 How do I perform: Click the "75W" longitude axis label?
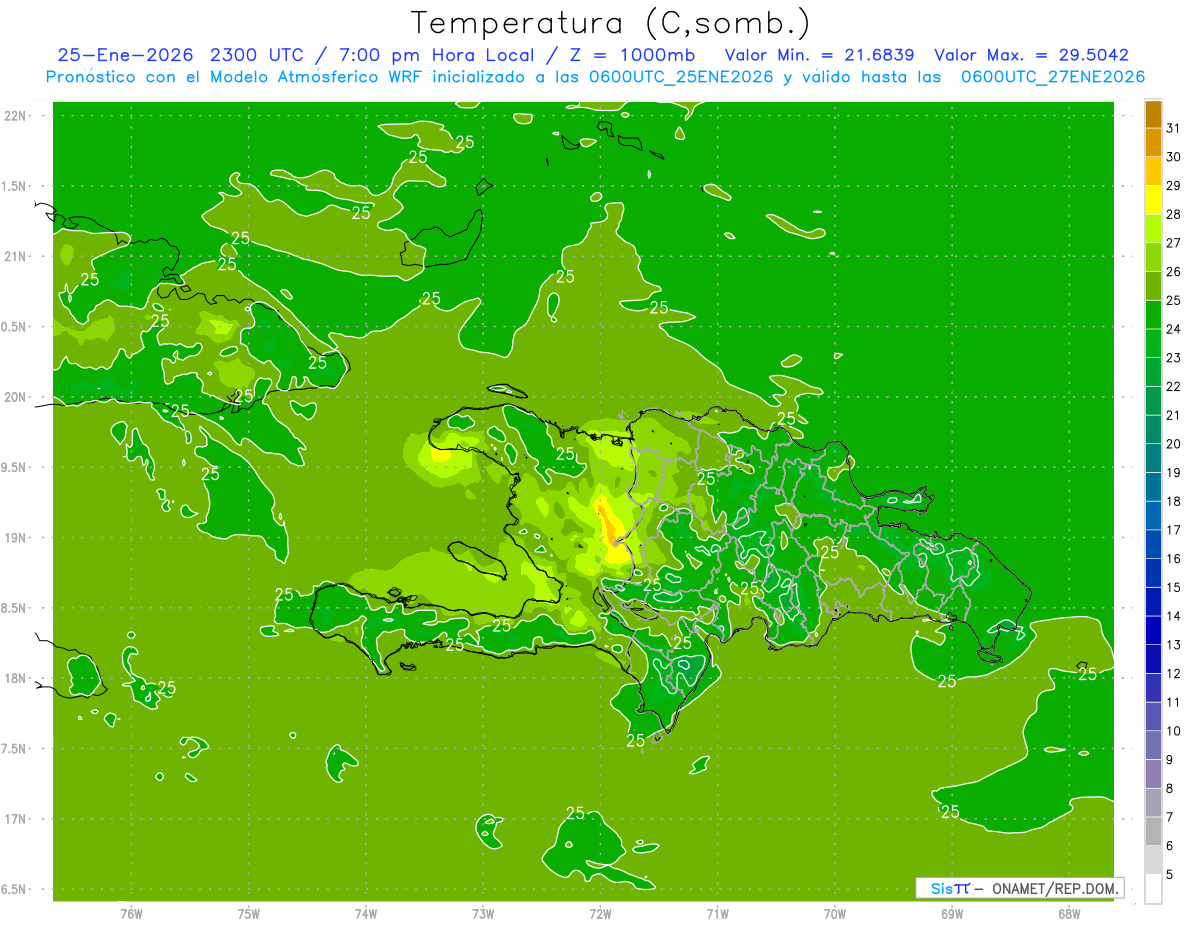pos(249,913)
